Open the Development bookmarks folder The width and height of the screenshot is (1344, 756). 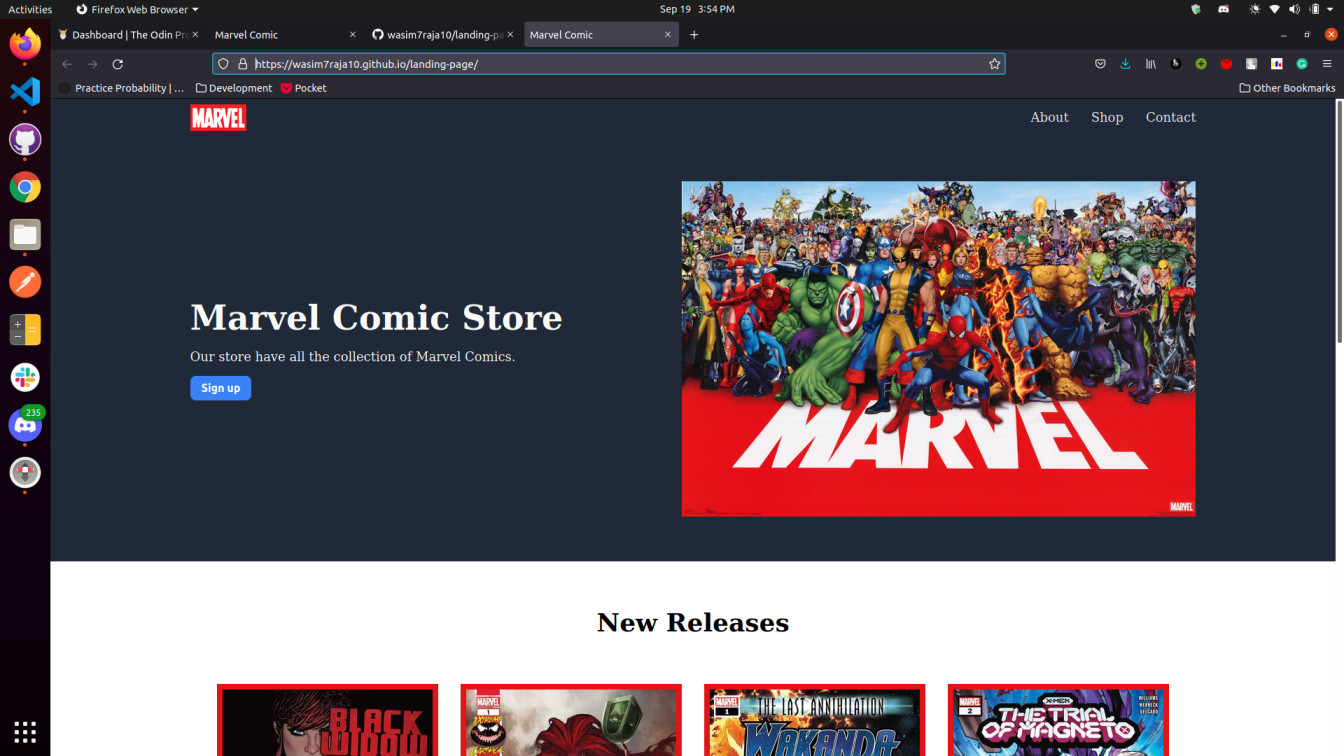tap(234, 87)
